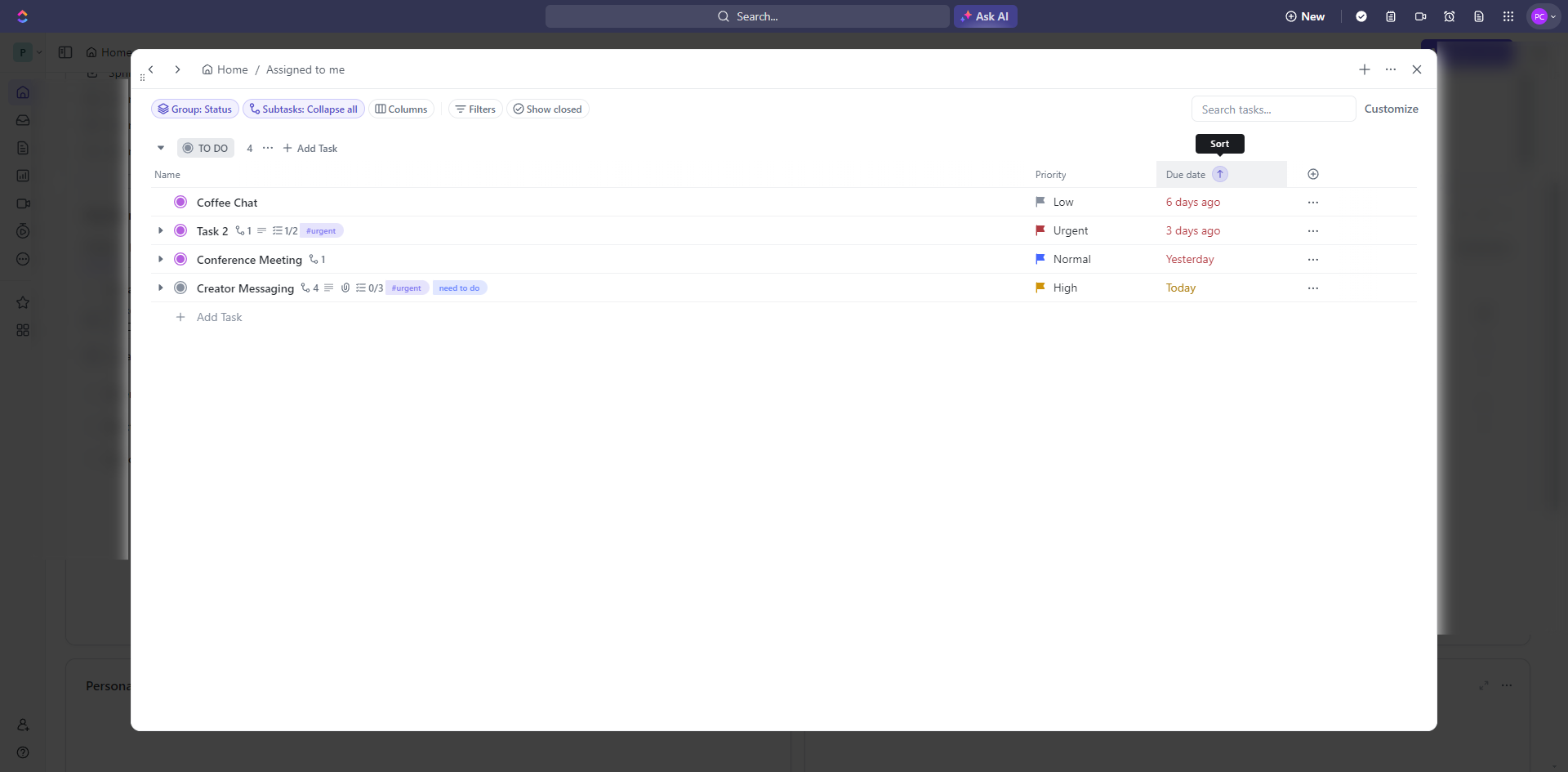Open the quick action checkmark icon in top bar
The width and height of the screenshot is (1568, 772).
pyautogui.click(x=1361, y=16)
